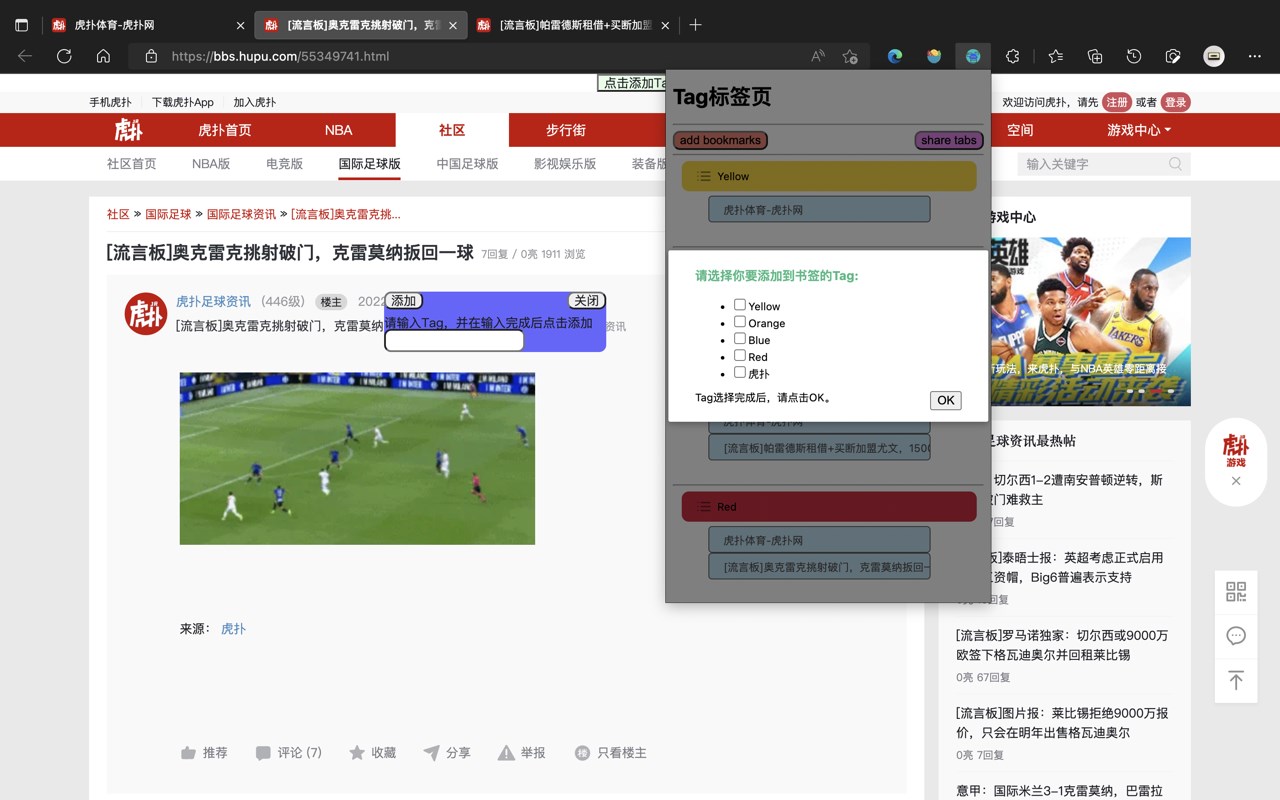Expand the Yellow tag group
Screen dimensions: 1280x800
tap(829, 176)
